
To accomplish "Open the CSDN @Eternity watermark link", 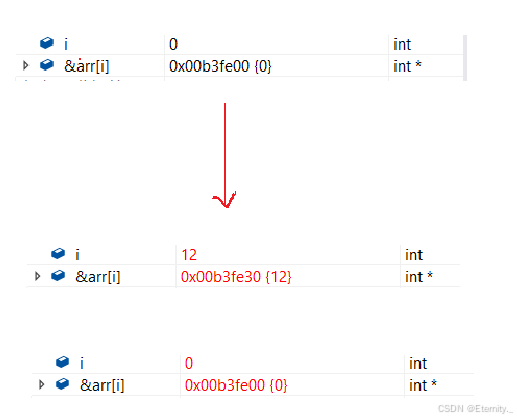I will click(475, 409).
